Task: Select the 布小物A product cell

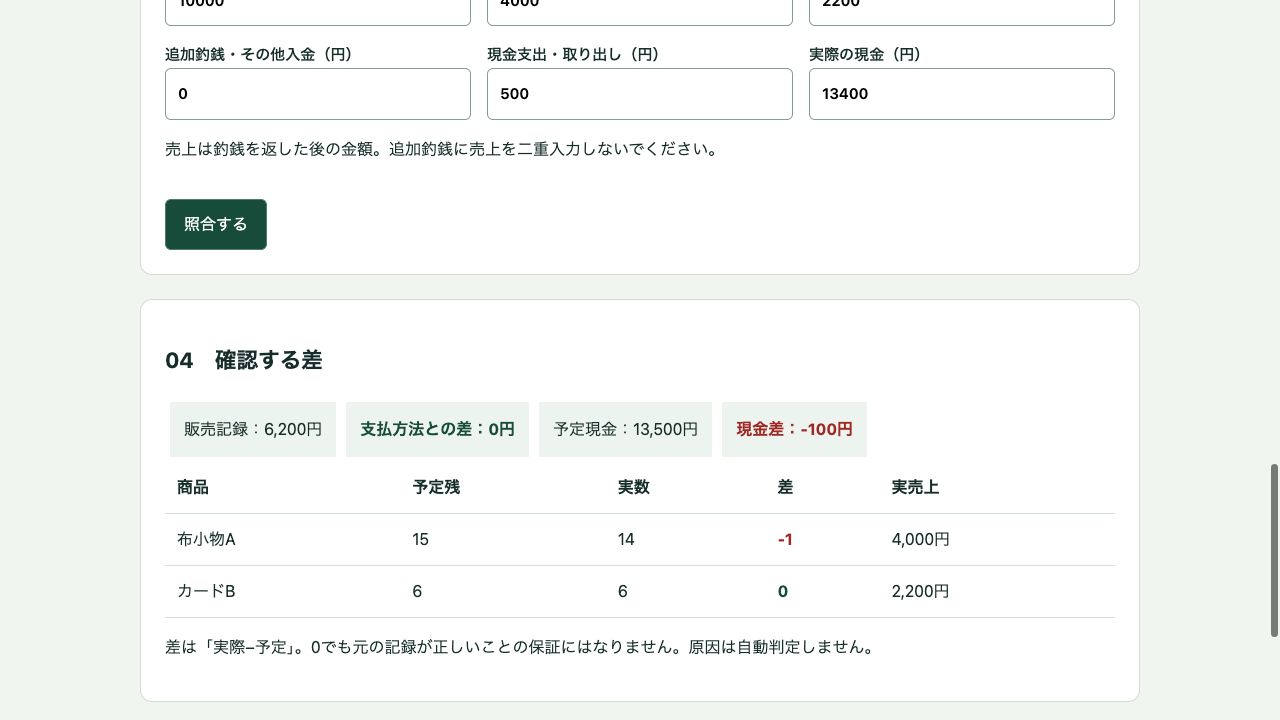Action: click(206, 539)
